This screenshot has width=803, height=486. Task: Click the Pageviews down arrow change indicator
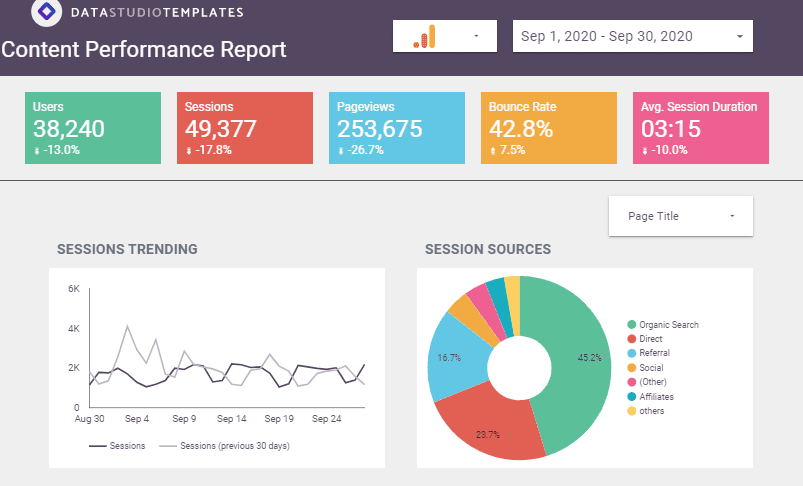341,151
